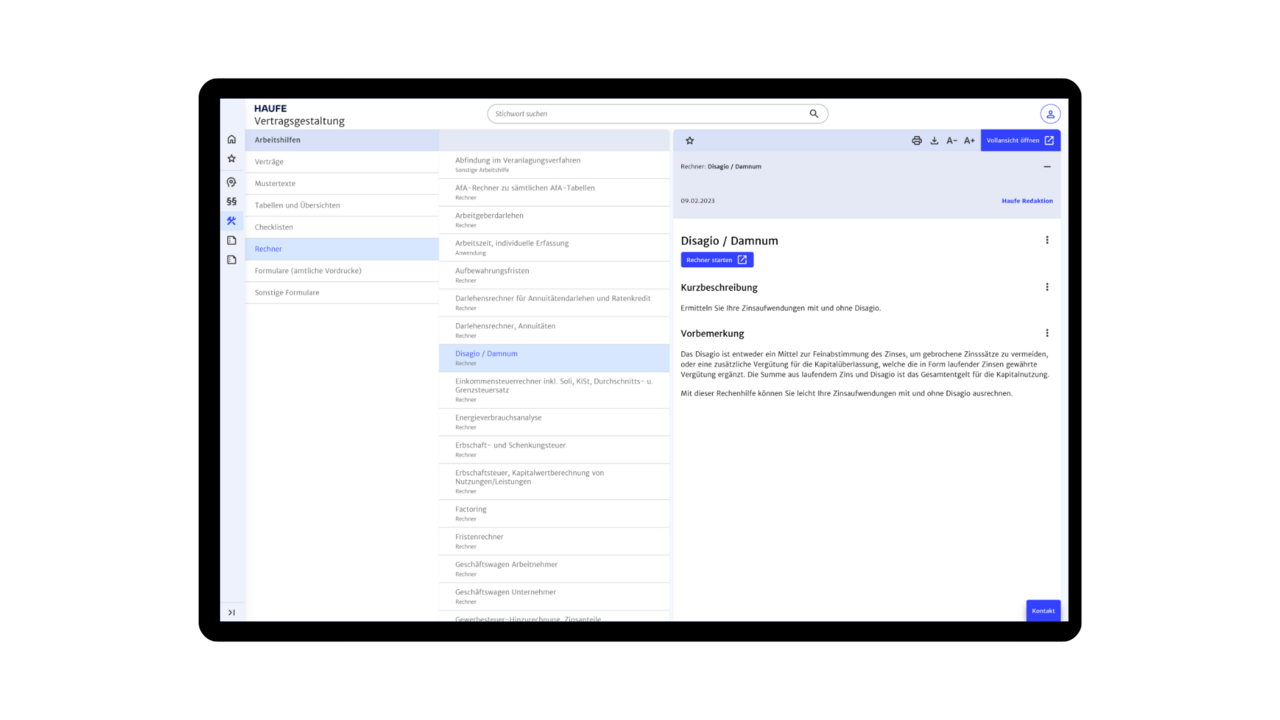
Task: Open Arbeitszeit, individuelle Erfassung entry
Action: click(x=554, y=248)
